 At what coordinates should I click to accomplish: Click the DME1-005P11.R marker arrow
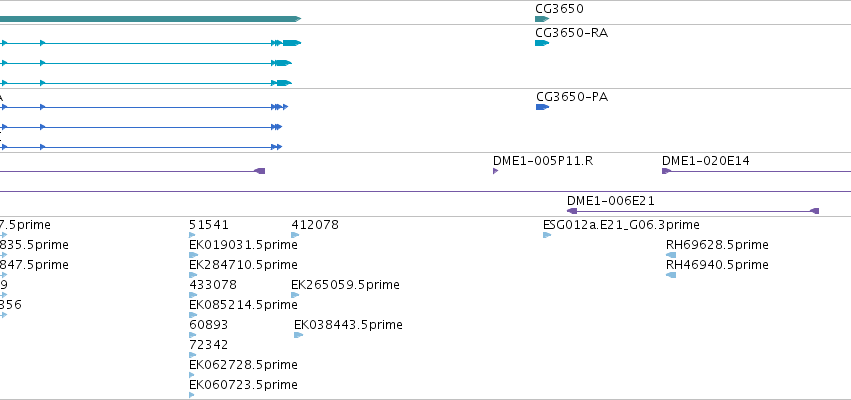tap(496, 171)
